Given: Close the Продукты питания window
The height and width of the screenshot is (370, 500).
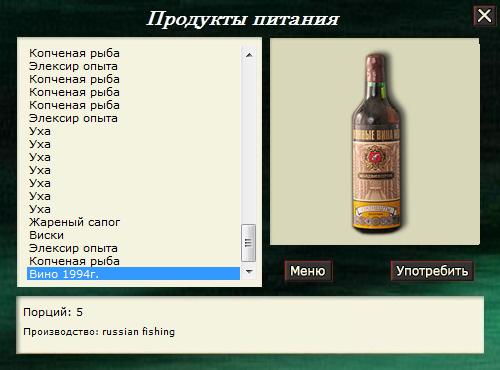Looking at the screenshot, I should pos(484,16).
